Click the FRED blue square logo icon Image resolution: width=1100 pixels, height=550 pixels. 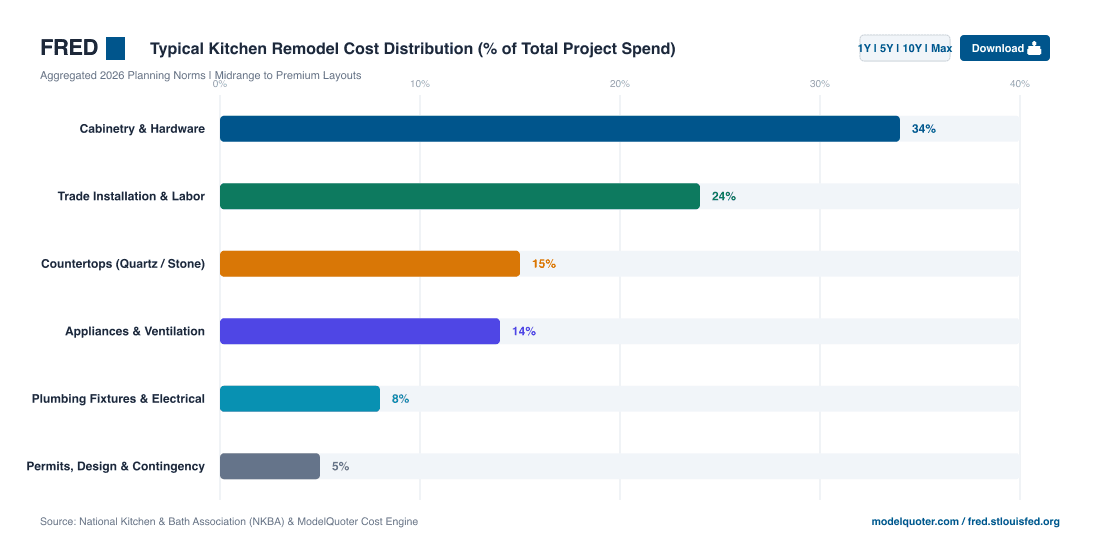point(116,48)
